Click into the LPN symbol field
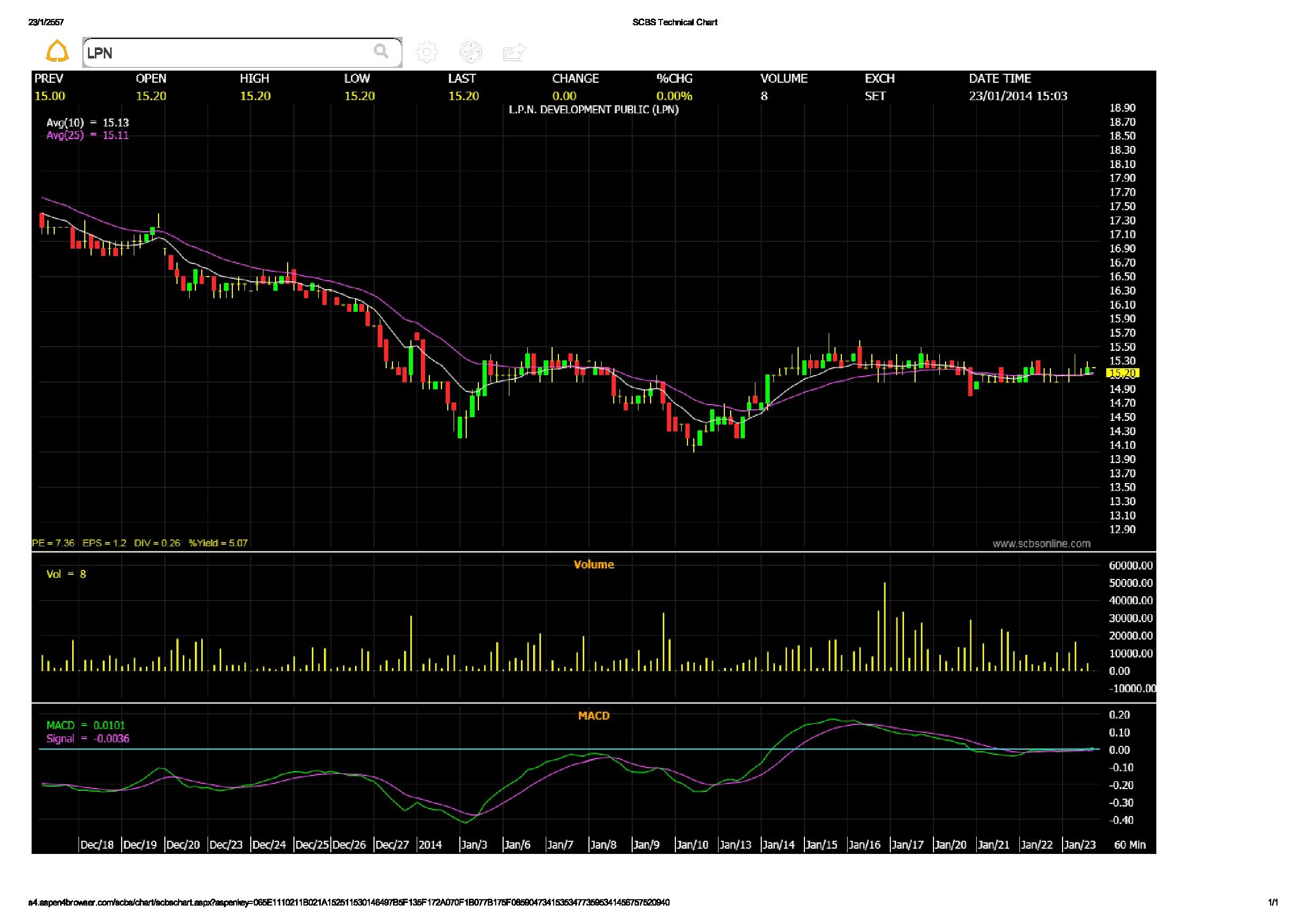 (228, 53)
